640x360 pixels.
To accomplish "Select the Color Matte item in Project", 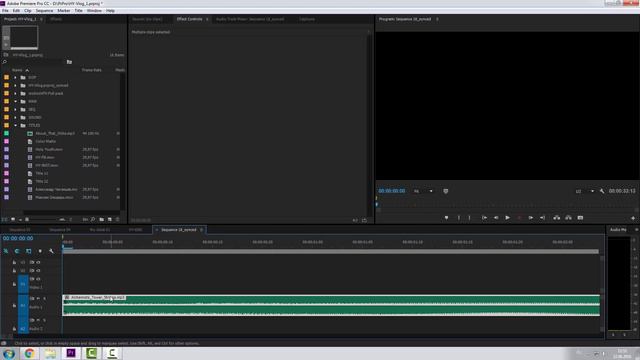I will tap(45, 141).
